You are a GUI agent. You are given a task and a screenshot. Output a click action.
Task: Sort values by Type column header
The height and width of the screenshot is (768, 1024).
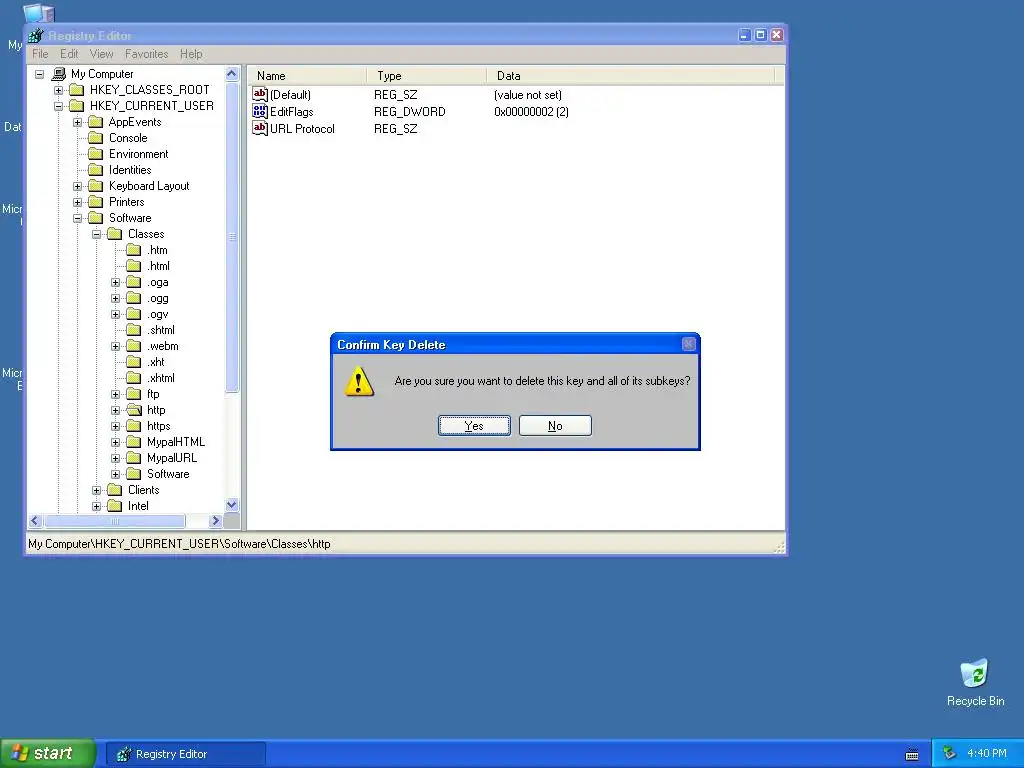(x=426, y=76)
